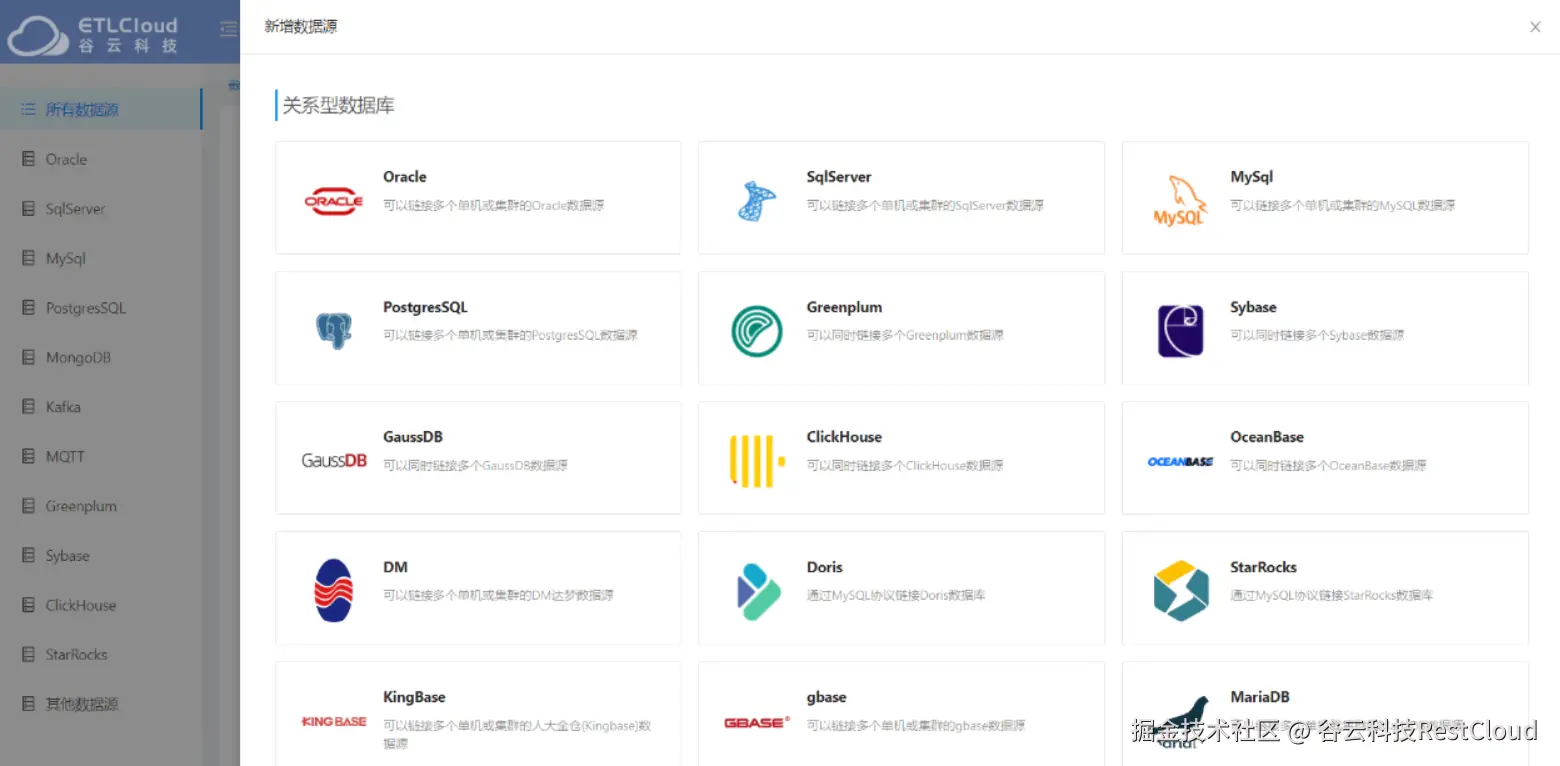
Task: Click the sidebar icon beside MongoDB
Action: 29,357
